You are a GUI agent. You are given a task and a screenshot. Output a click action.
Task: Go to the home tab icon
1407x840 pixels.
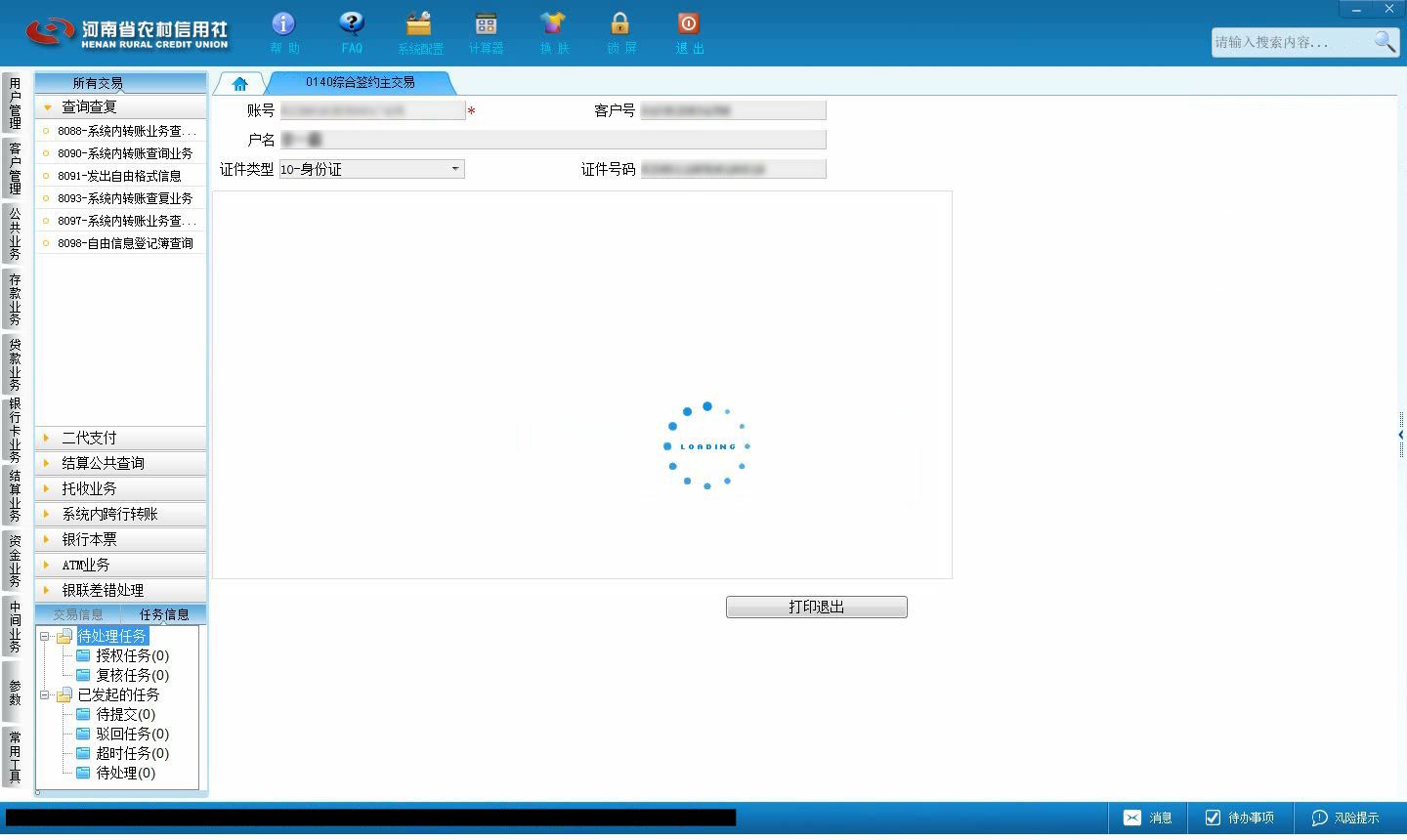coord(239,84)
